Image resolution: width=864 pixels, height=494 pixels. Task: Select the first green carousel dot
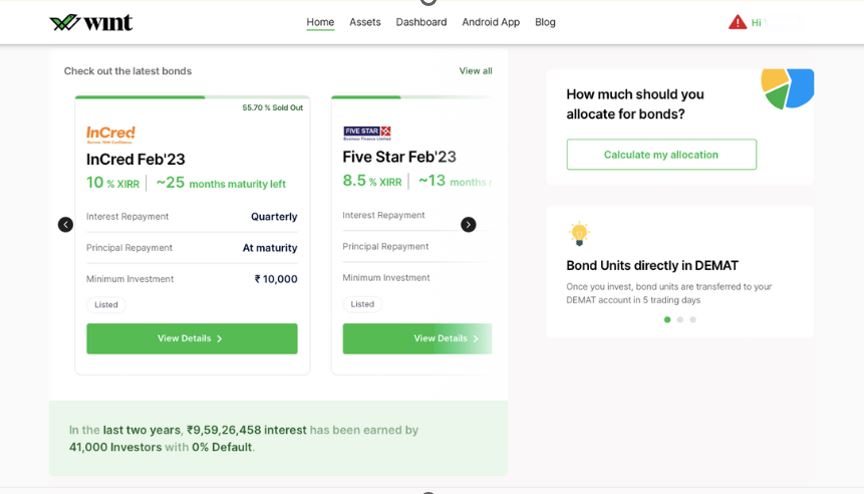pyautogui.click(x=667, y=319)
